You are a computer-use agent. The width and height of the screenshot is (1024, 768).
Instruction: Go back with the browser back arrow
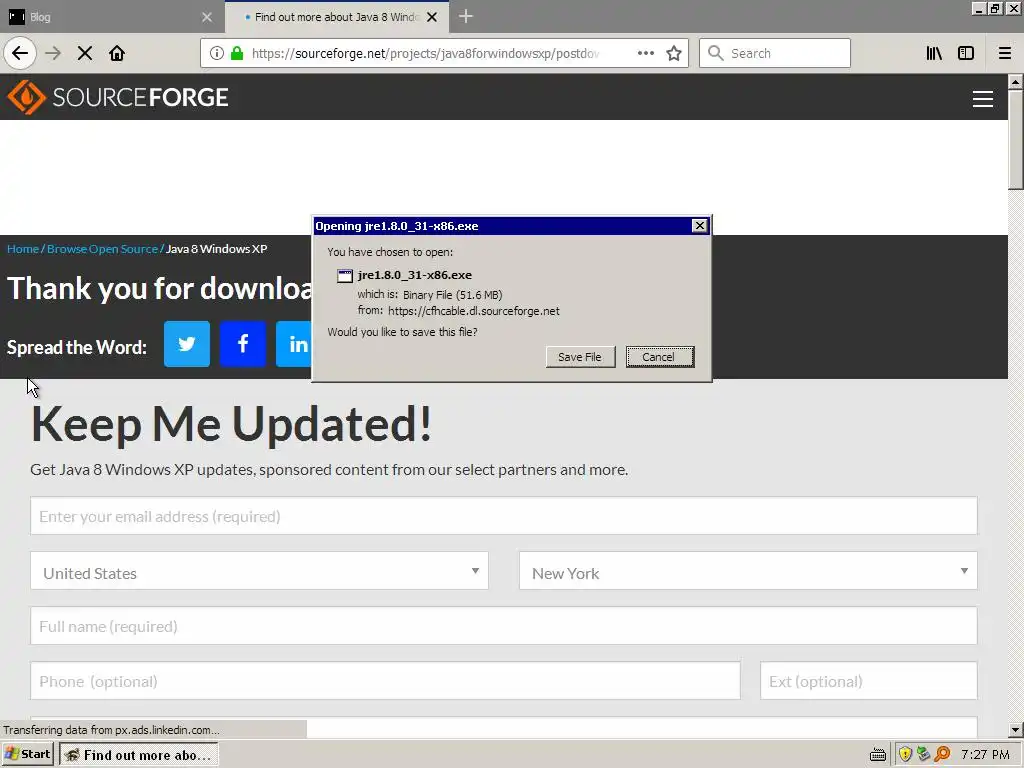click(x=20, y=53)
